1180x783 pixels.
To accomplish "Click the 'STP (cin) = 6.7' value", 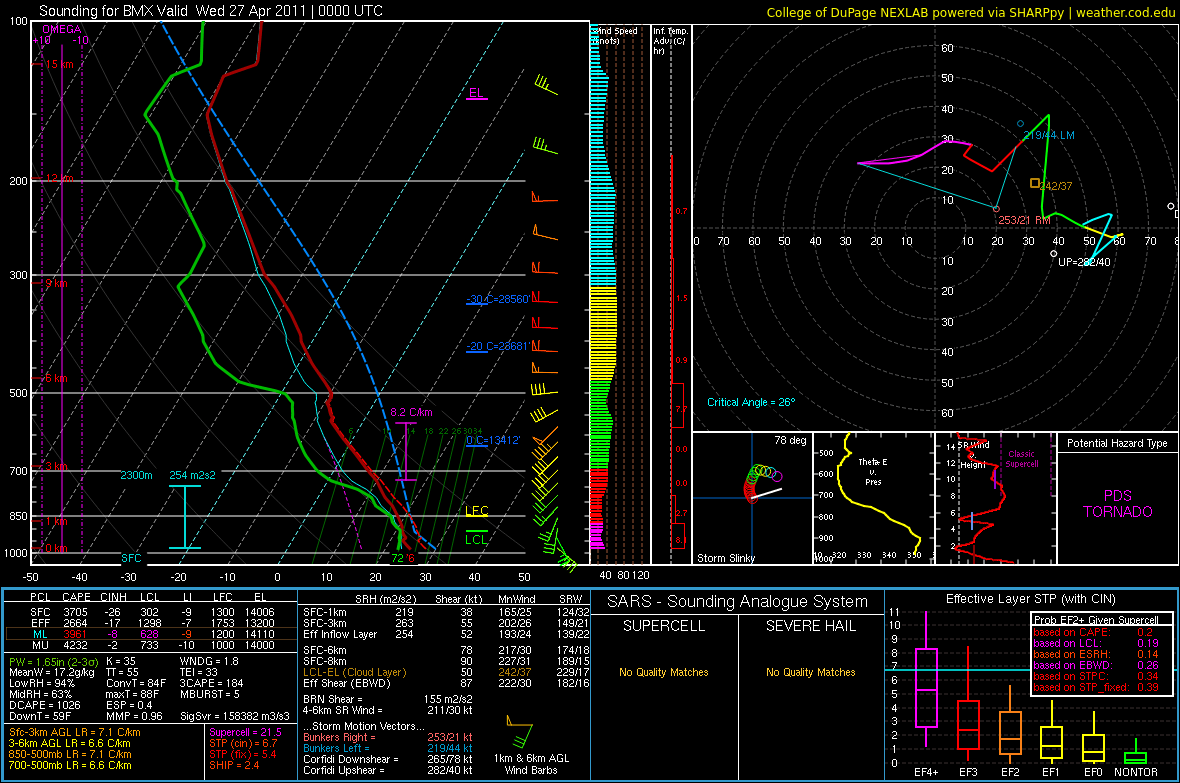I will coord(243,743).
